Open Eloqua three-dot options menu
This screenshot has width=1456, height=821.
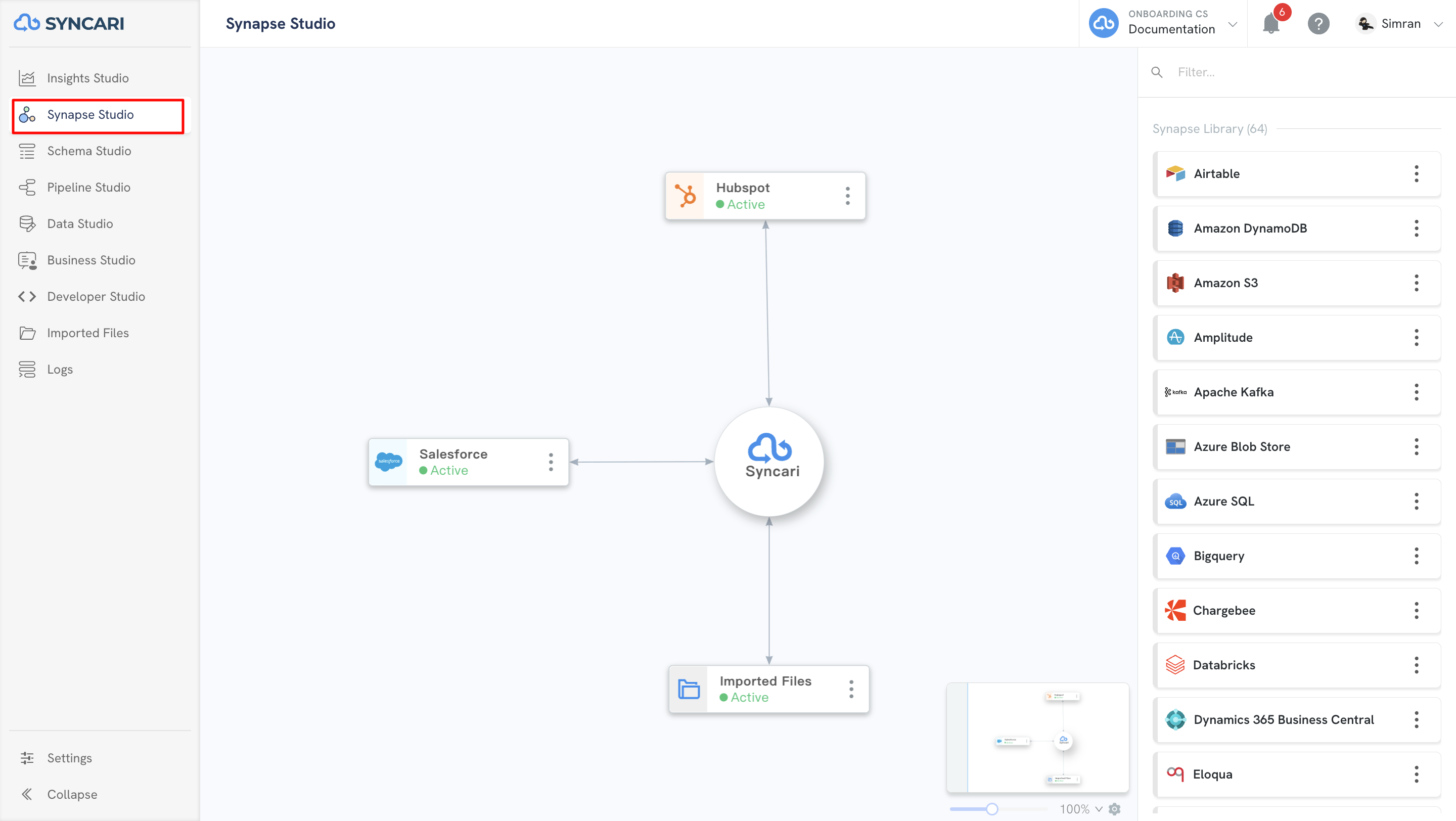(1417, 774)
